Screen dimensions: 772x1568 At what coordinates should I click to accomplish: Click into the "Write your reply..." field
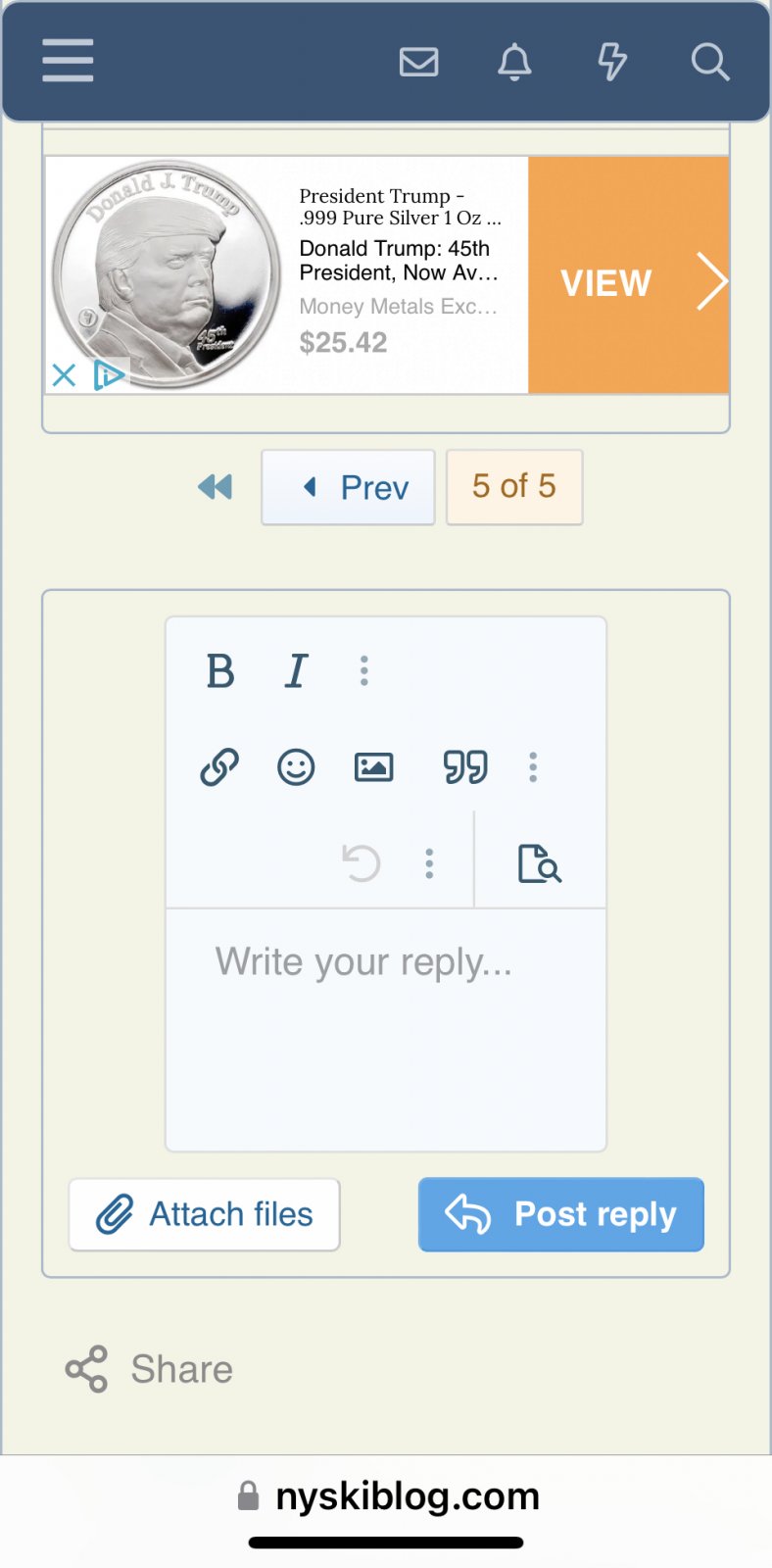click(386, 1029)
